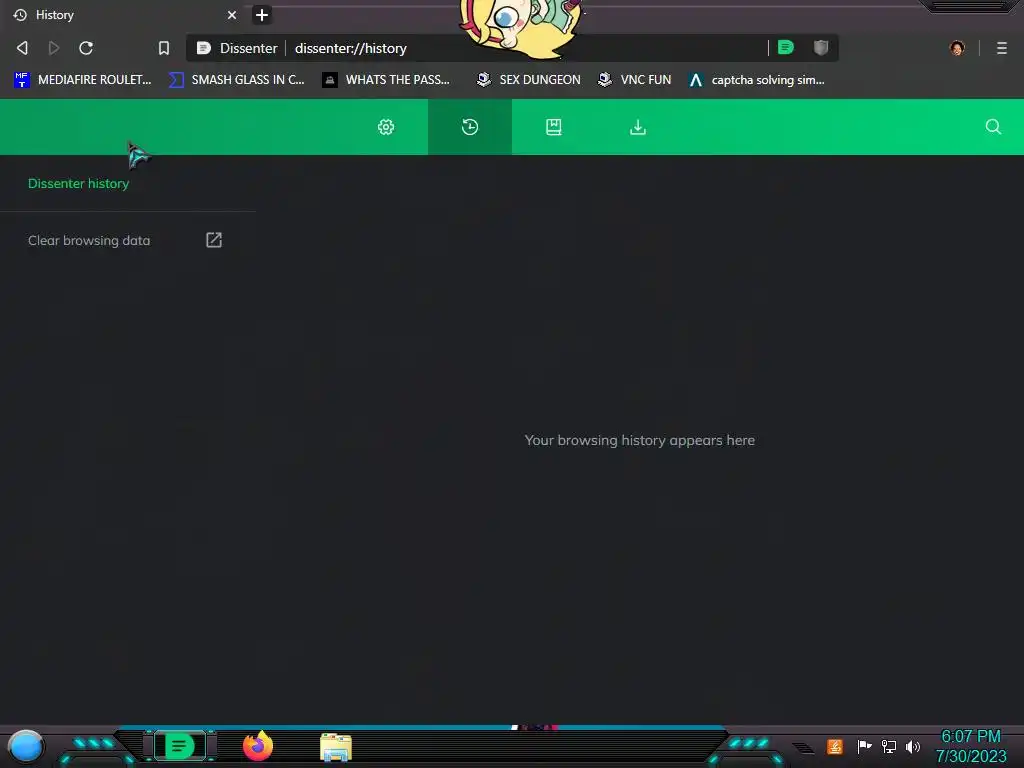Open the Bookmarks manager icon
The width and height of the screenshot is (1024, 768).
coord(554,127)
